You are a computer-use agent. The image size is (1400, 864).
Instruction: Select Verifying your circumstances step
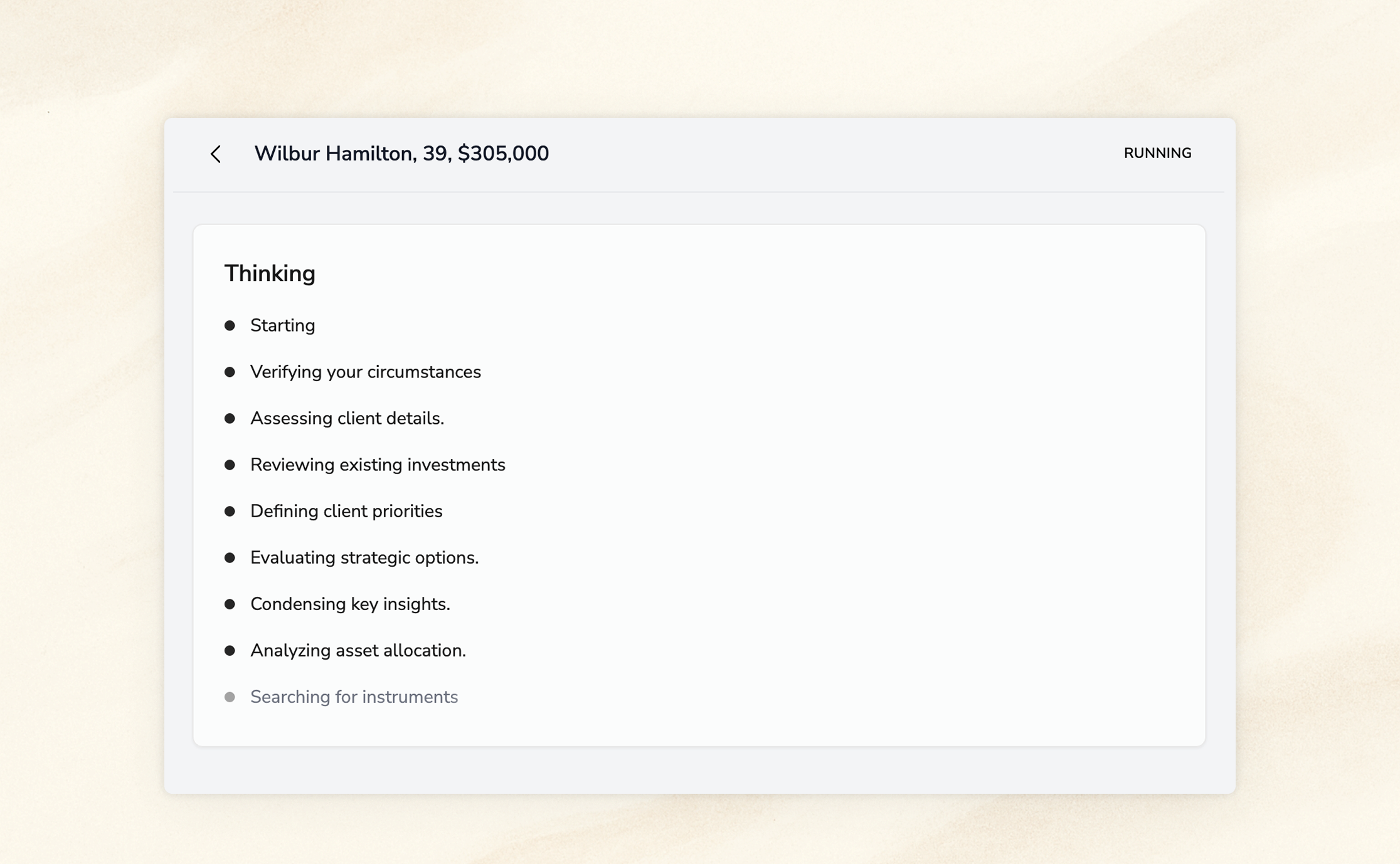pos(365,372)
